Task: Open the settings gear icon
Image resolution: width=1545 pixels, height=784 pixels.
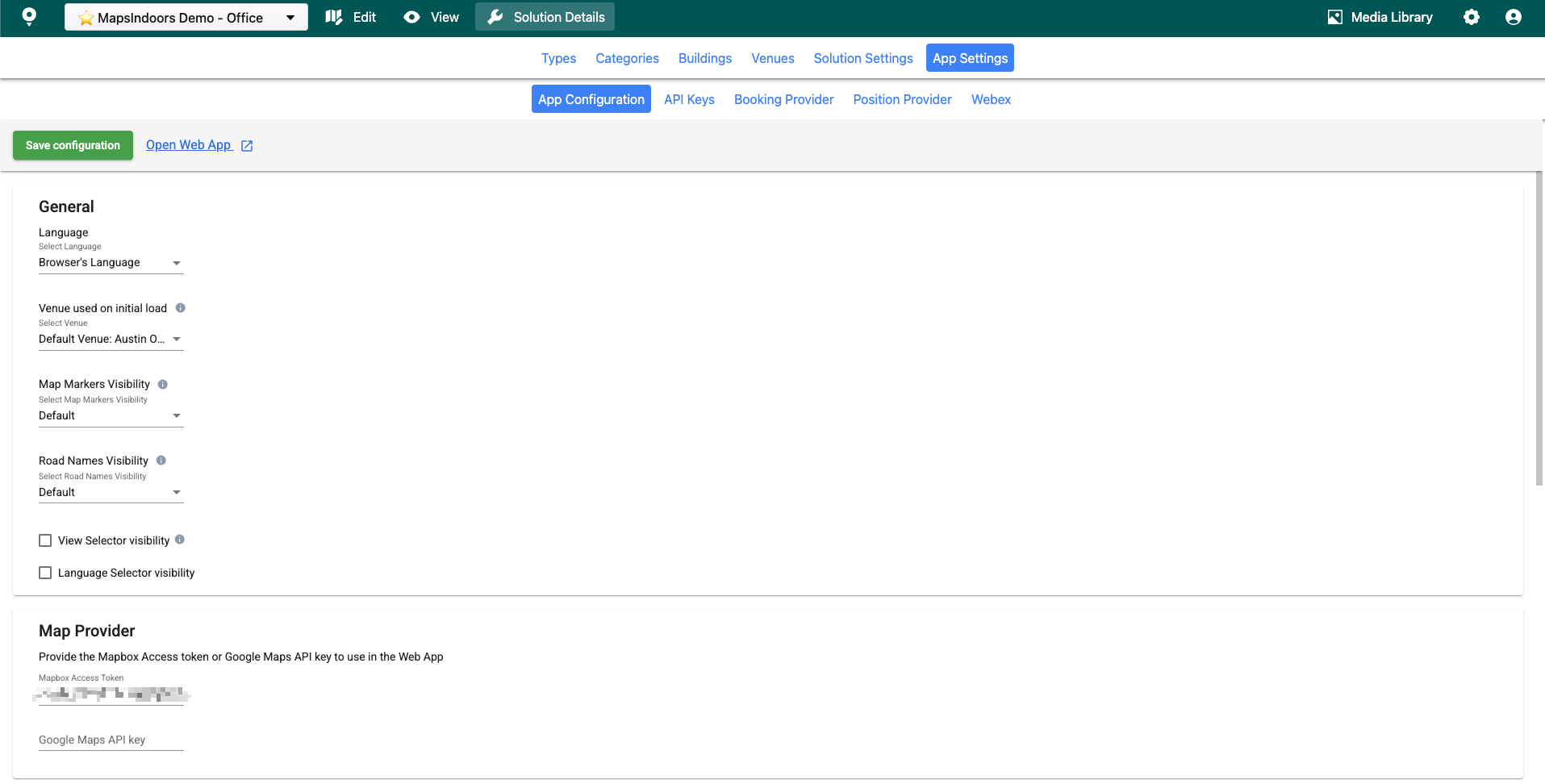Action: [1471, 17]
